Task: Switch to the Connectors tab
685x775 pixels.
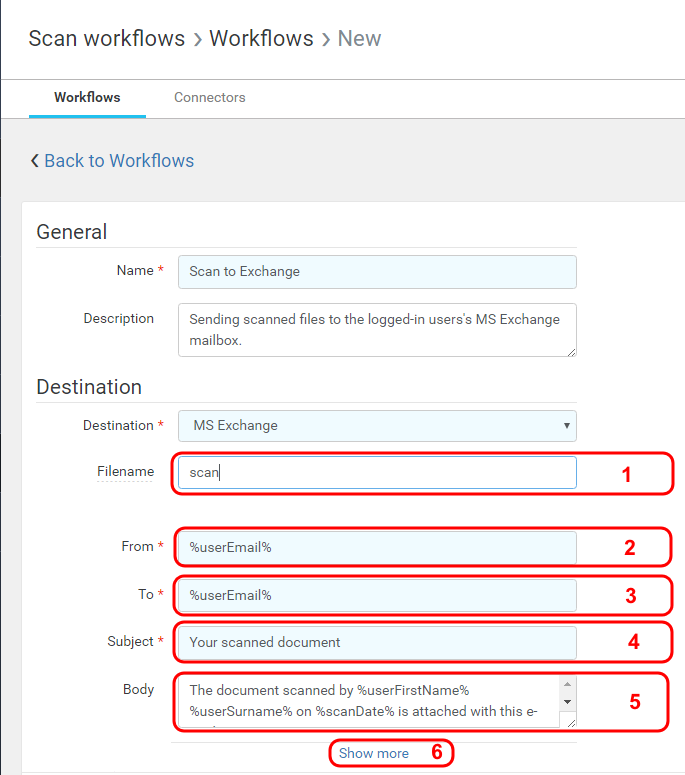Action: (x=209, y=98)
